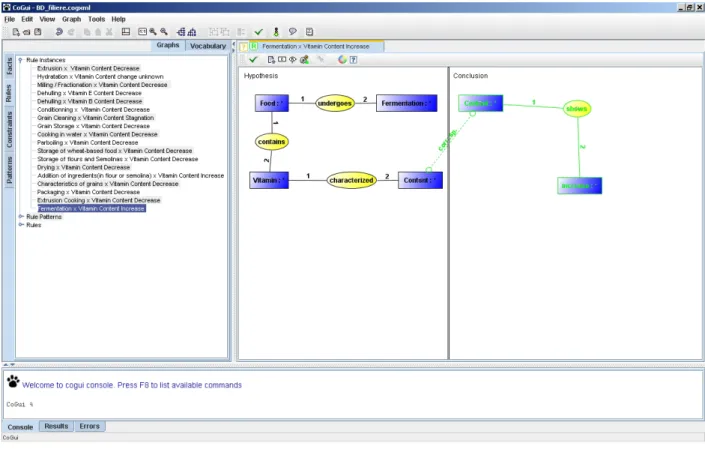This screenshot has height=449, width=705.
Task: Click the first greyed group-nodes icon
Action: (214, 32)
